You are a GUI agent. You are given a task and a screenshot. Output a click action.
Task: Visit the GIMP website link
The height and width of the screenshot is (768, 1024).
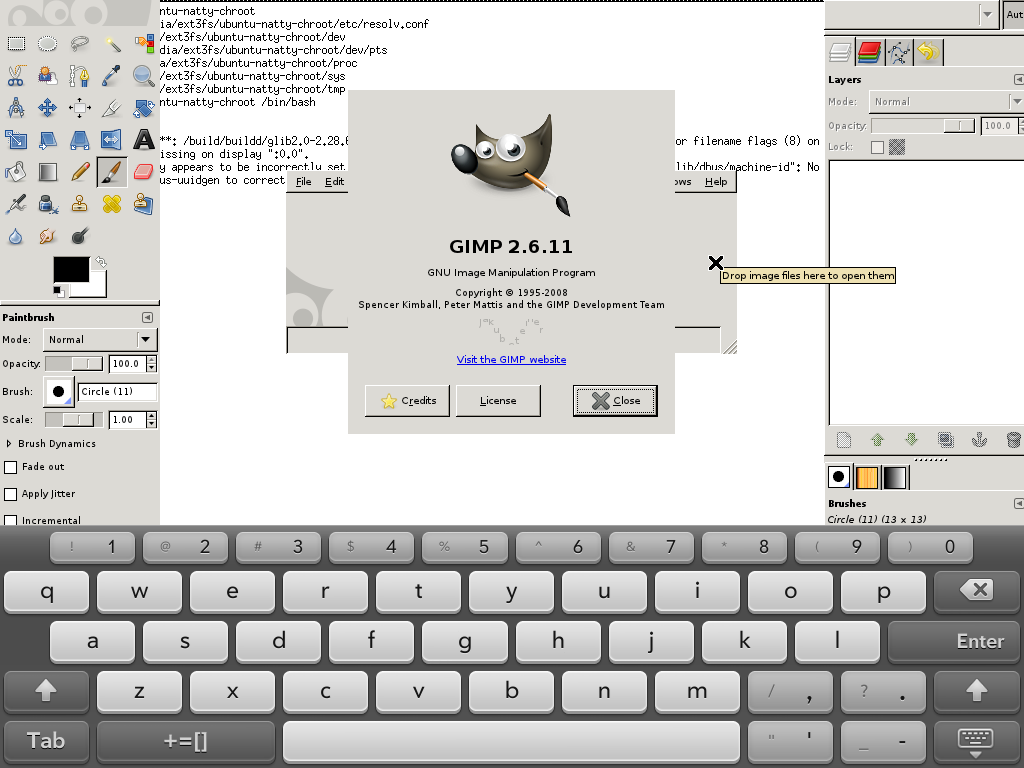coord(511,360)
